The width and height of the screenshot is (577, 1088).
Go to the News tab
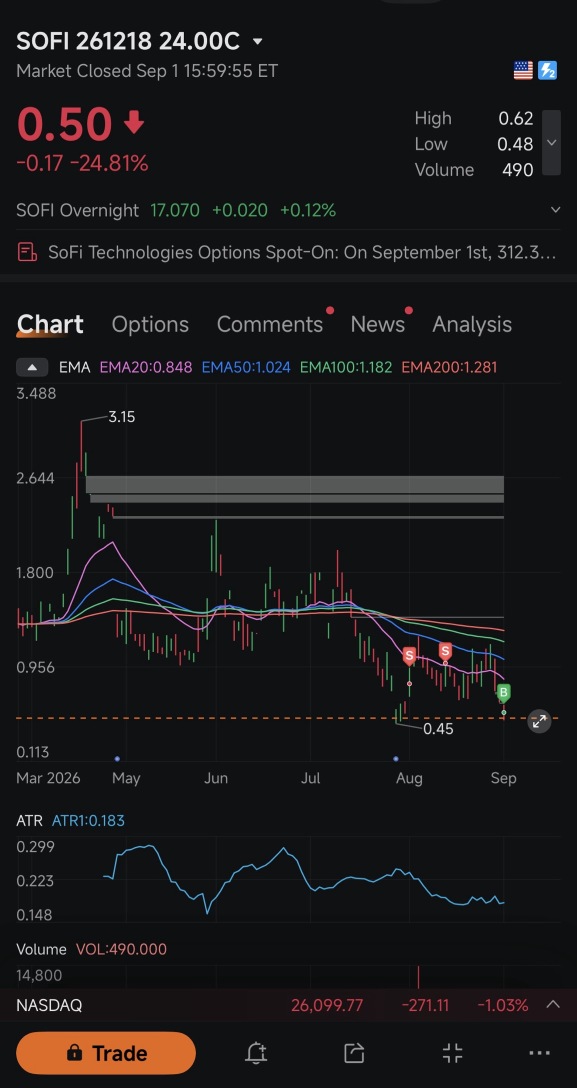click(x=377, y=324)
